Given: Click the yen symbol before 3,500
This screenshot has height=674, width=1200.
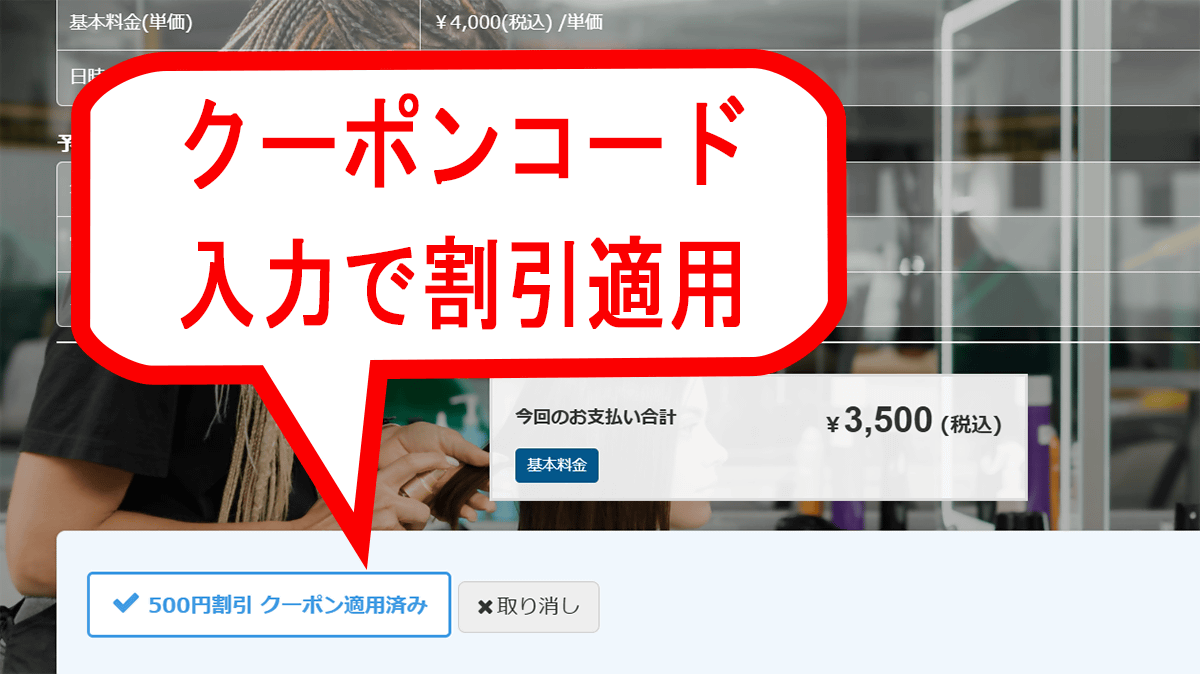Looking at the screenshot, I should click(x=833, y=424).
